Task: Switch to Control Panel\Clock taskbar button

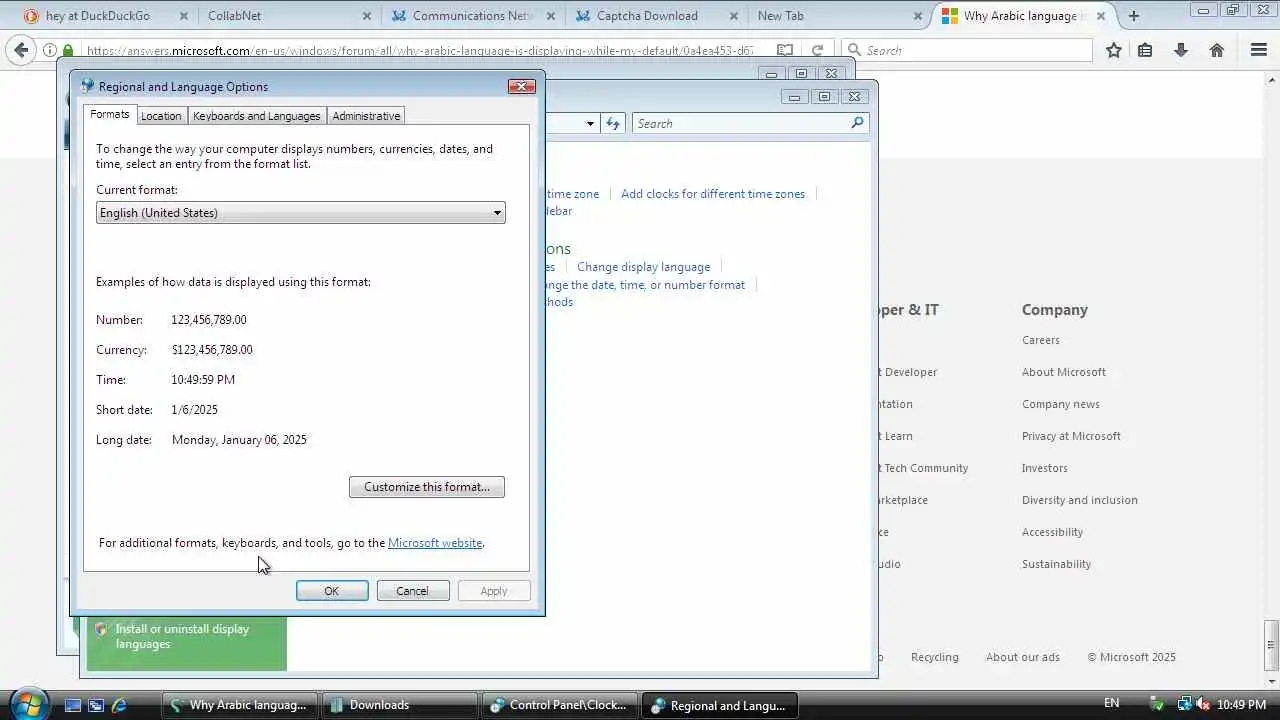Action: click(x=558, y=705)
